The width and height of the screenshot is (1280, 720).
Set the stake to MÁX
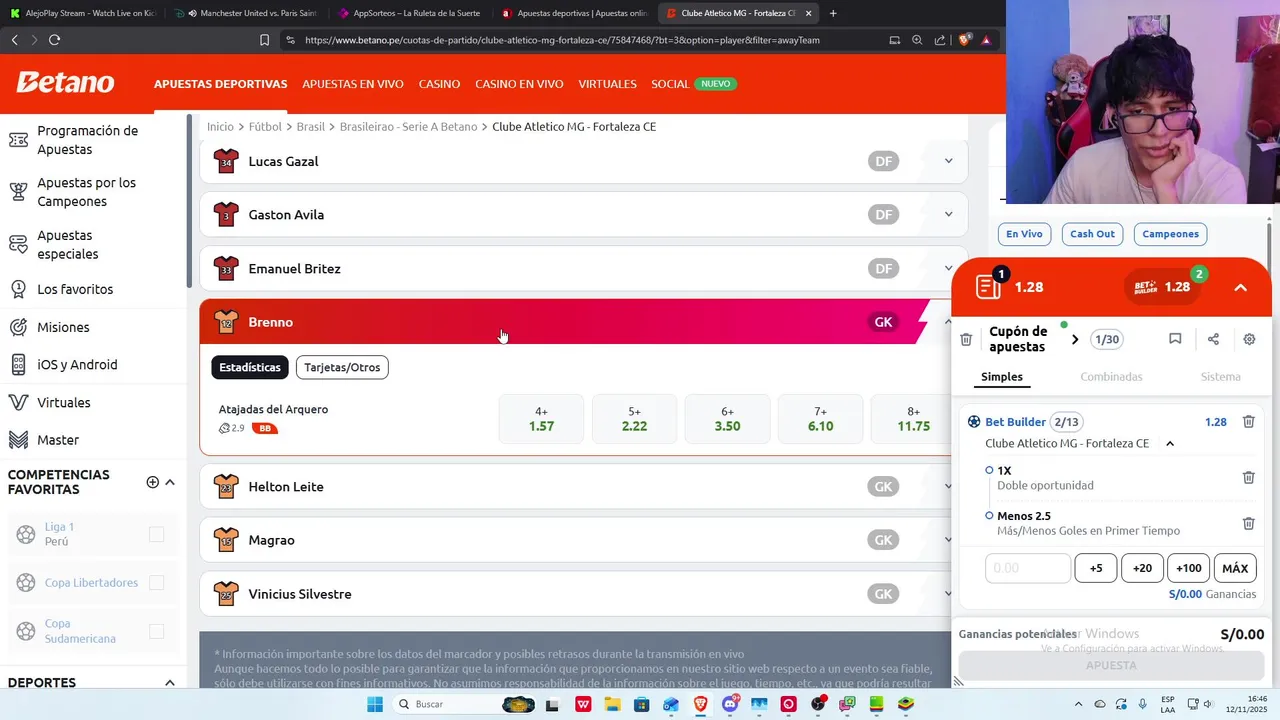point(1235,568)
